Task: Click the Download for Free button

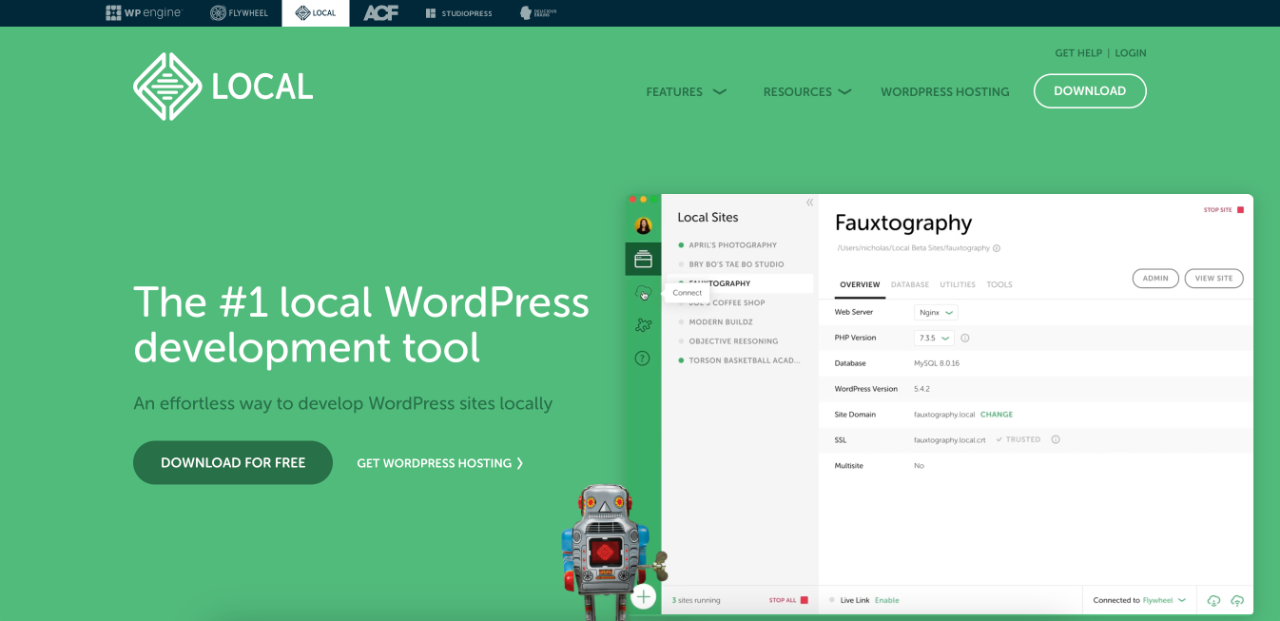Action: tap(233, 463)
